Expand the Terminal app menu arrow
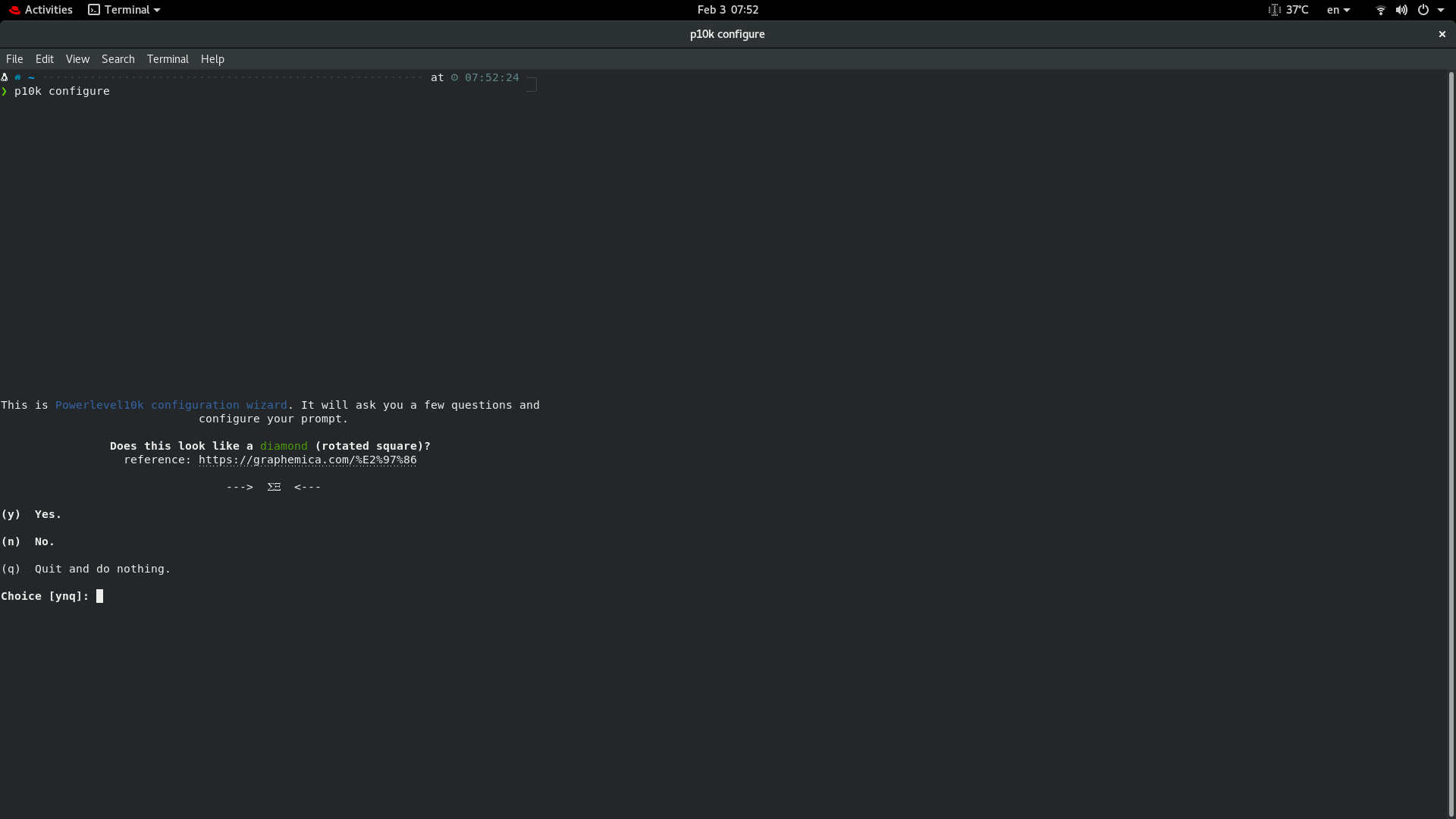The width and height of the screenshot is (1456, 819). click(157, 10)
